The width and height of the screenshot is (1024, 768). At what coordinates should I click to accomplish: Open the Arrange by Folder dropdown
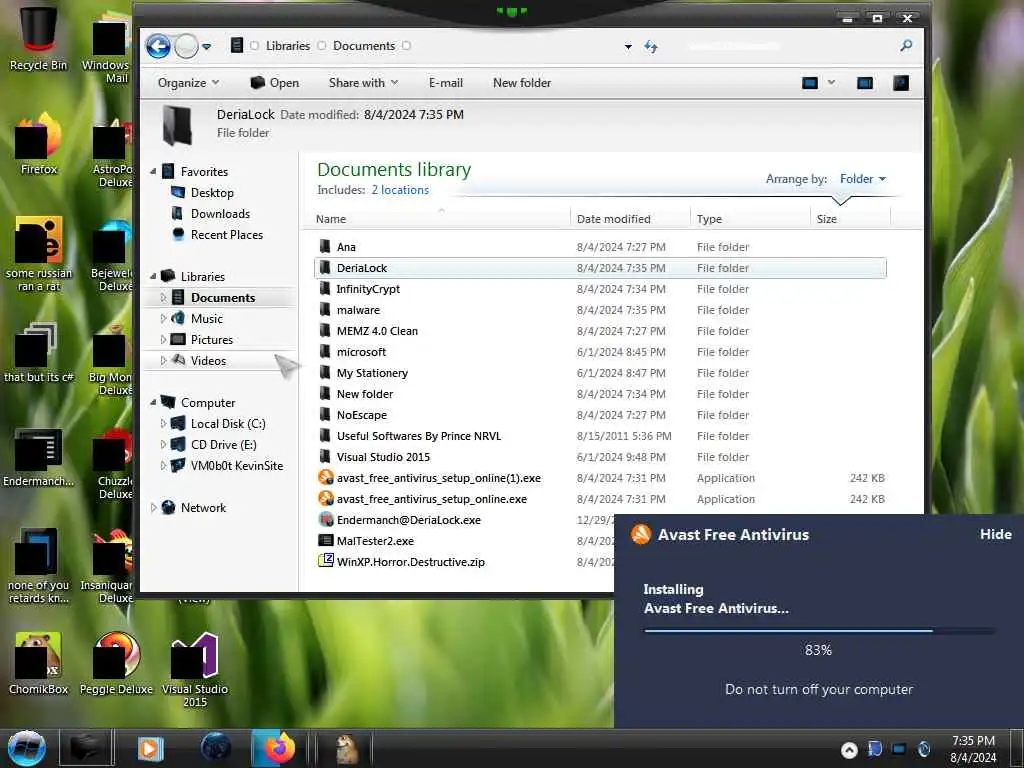coord(863,179)
